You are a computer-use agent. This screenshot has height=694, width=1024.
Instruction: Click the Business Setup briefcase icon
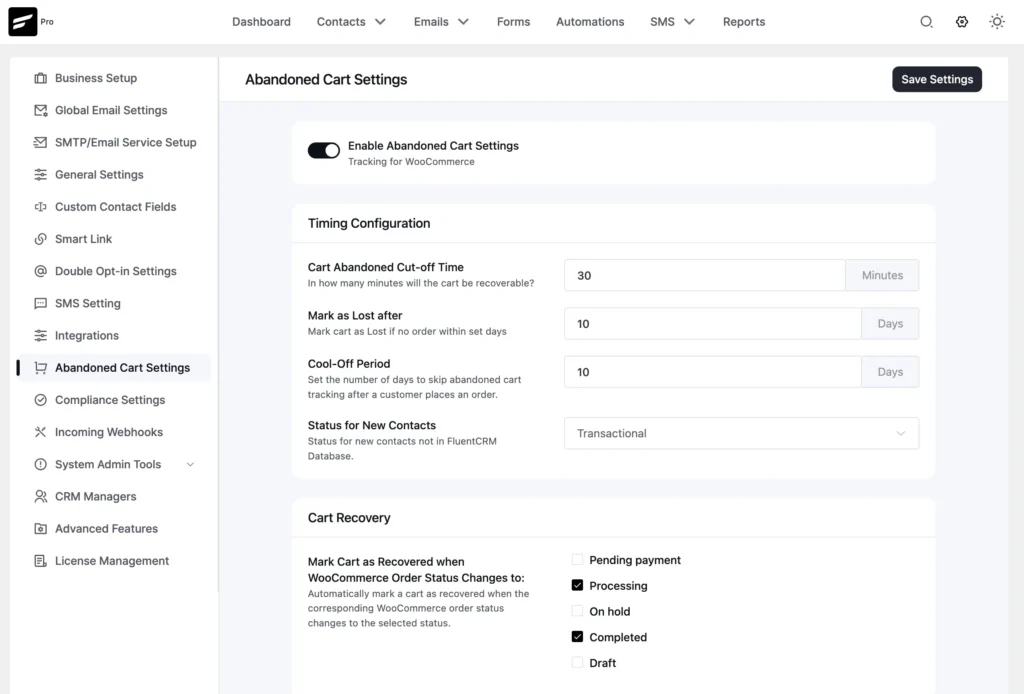(40, 78)
